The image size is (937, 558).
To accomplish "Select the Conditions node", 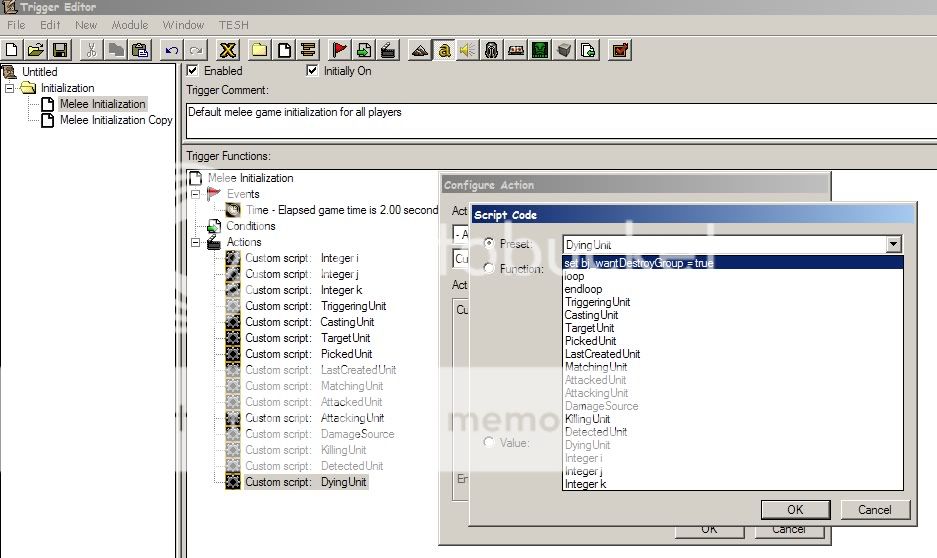I will (x=250, y=226).
